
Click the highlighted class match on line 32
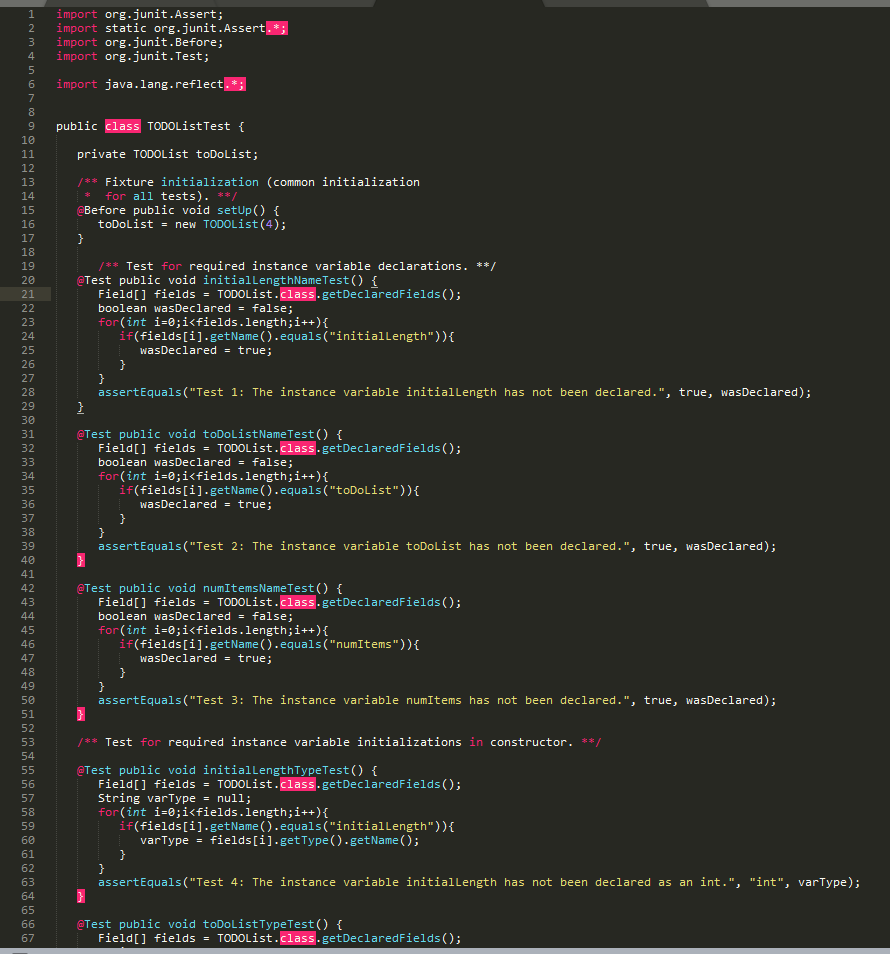297,447
